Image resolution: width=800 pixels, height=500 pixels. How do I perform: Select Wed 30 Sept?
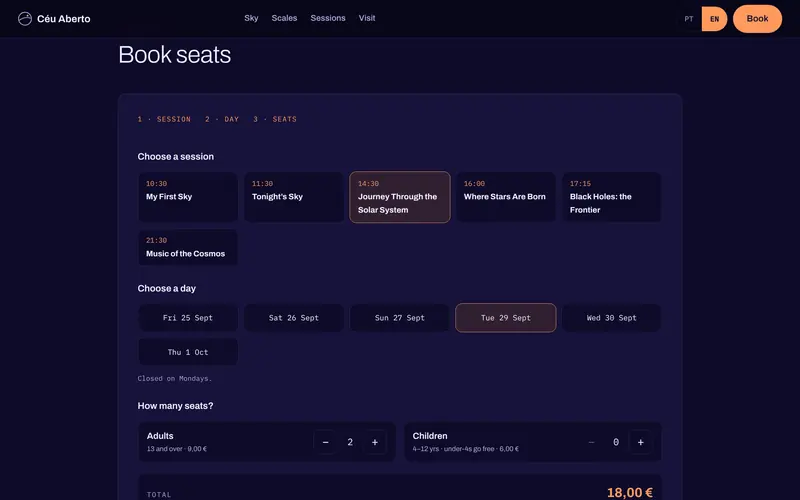coord(612,318)
